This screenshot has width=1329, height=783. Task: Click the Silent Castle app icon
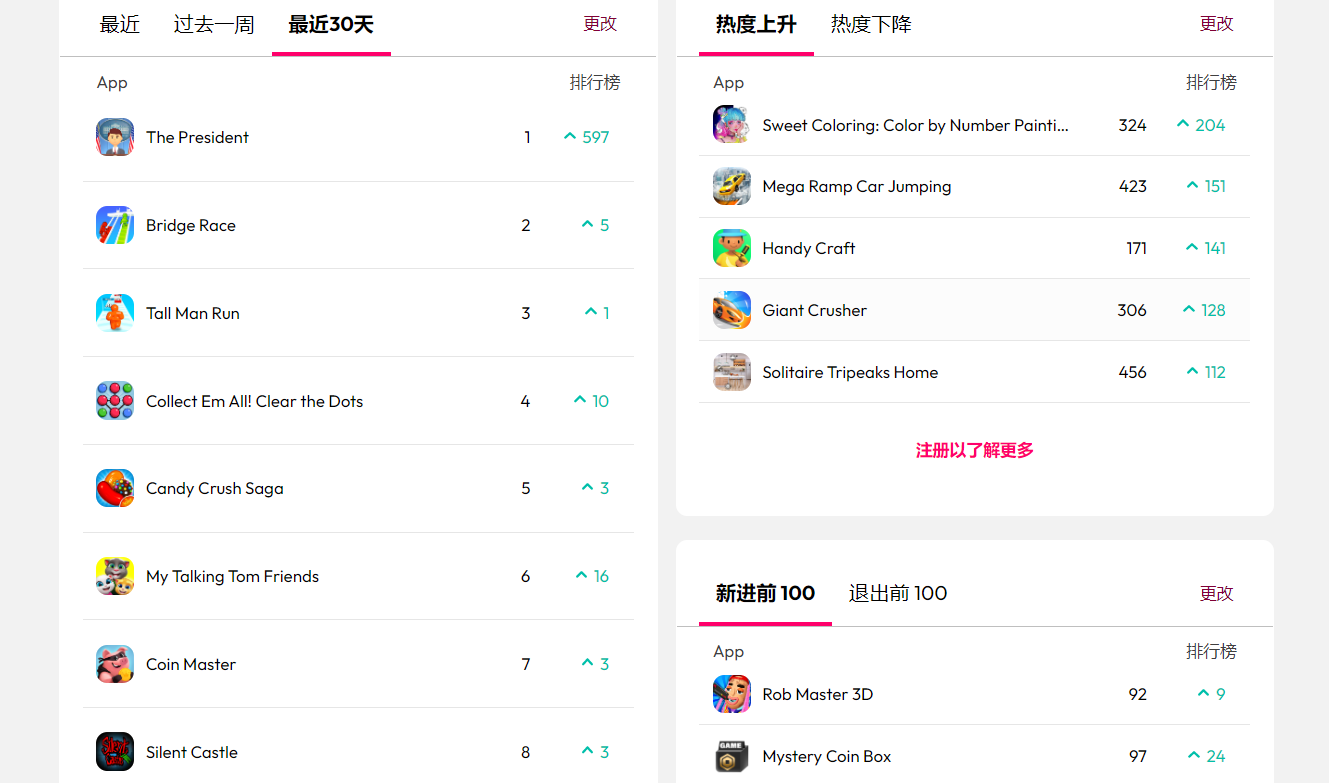pyautogui.click(x=115, y=752)
